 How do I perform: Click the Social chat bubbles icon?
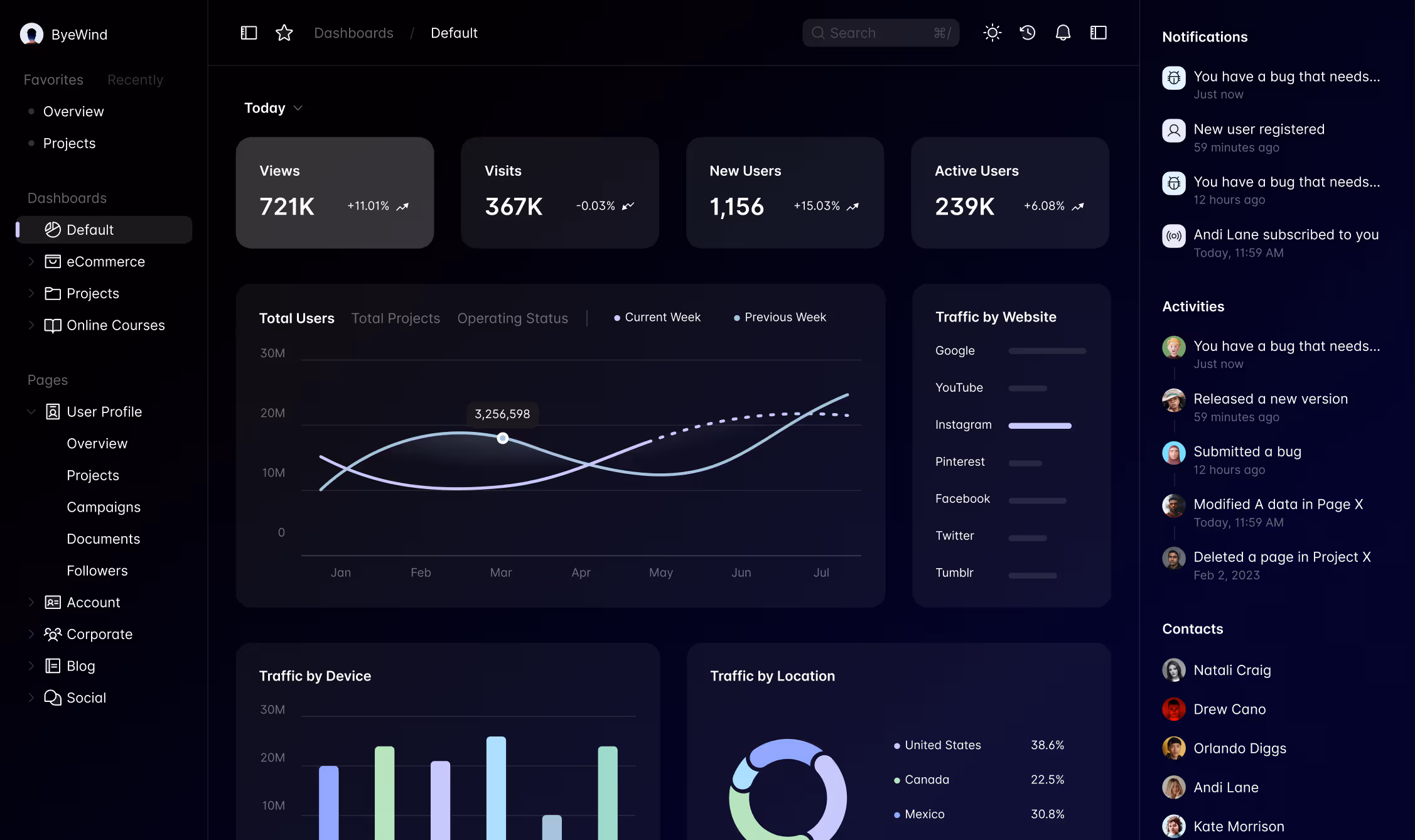coord(53,697)
